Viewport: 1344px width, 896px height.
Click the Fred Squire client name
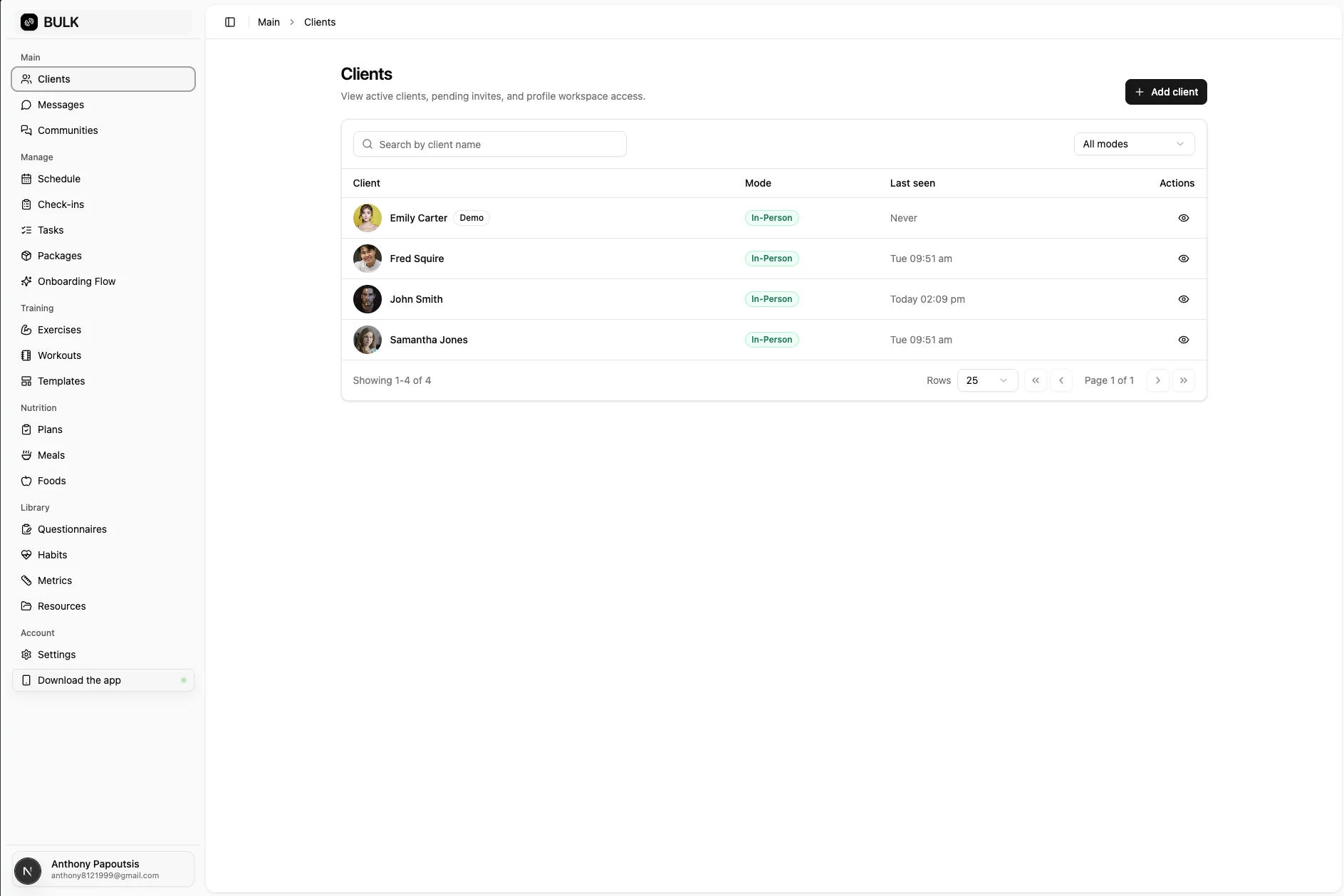pos(417,259)
